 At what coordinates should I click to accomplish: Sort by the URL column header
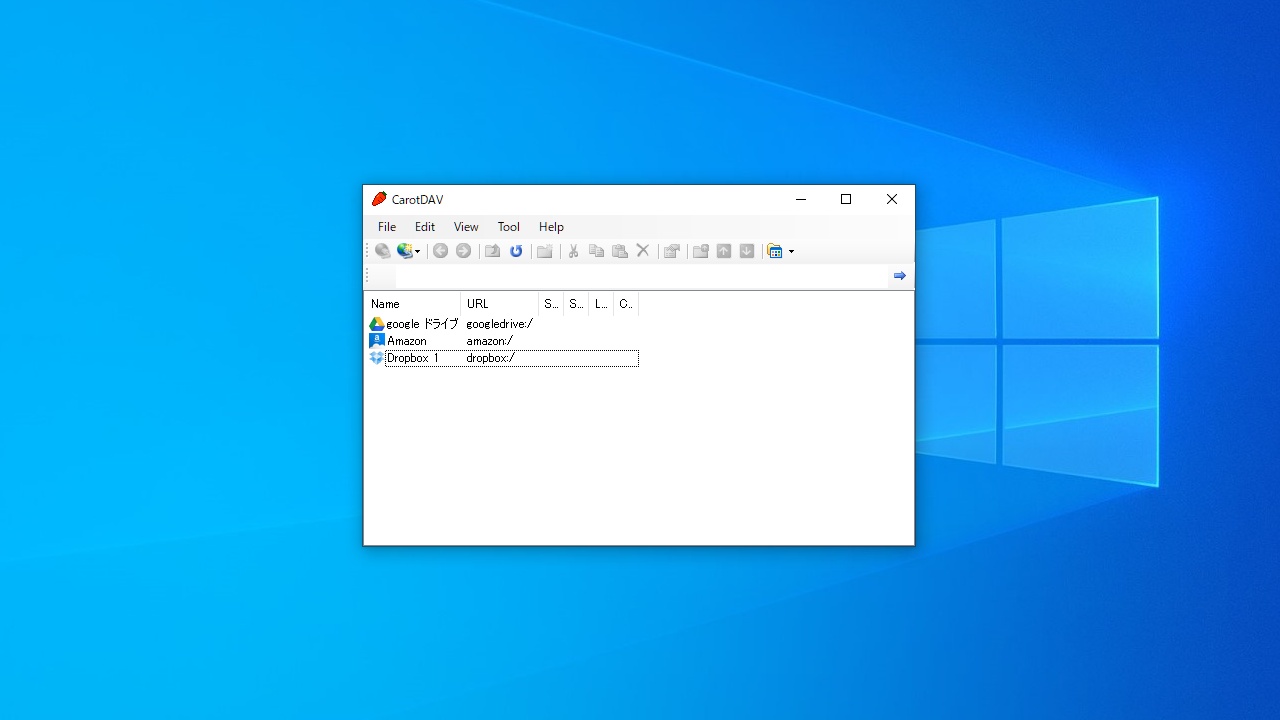pos(499,304)
